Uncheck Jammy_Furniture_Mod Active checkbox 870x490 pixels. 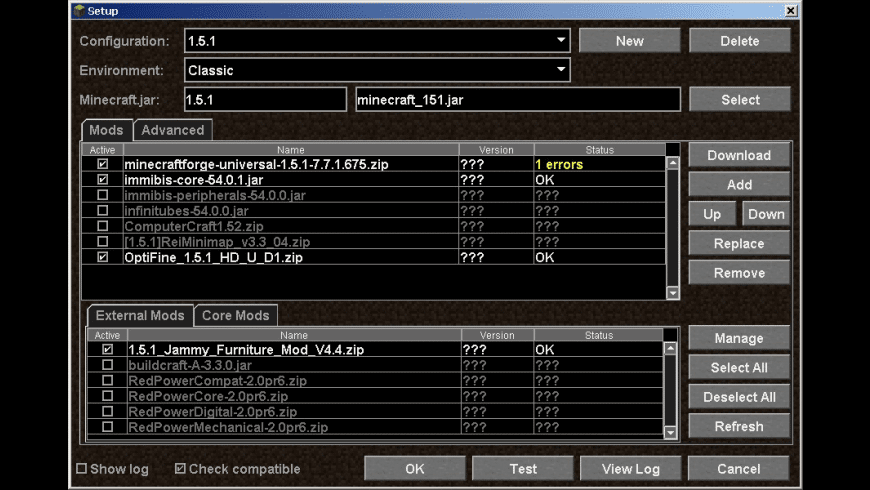[x=107, y=350]
